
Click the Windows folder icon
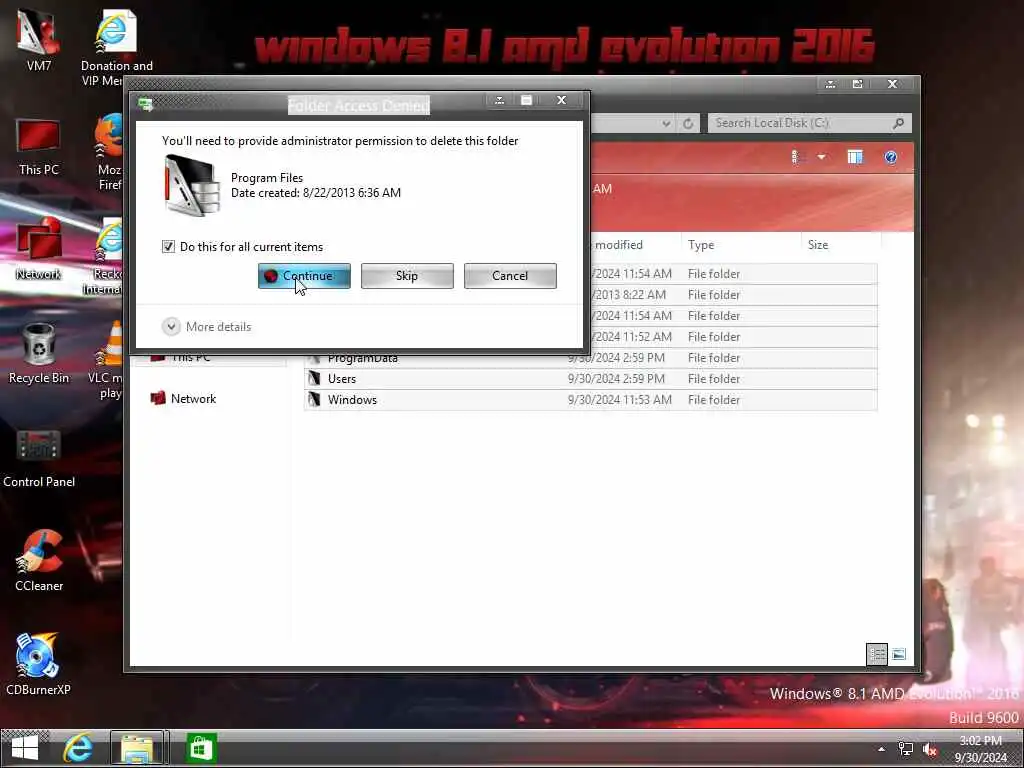315,399
